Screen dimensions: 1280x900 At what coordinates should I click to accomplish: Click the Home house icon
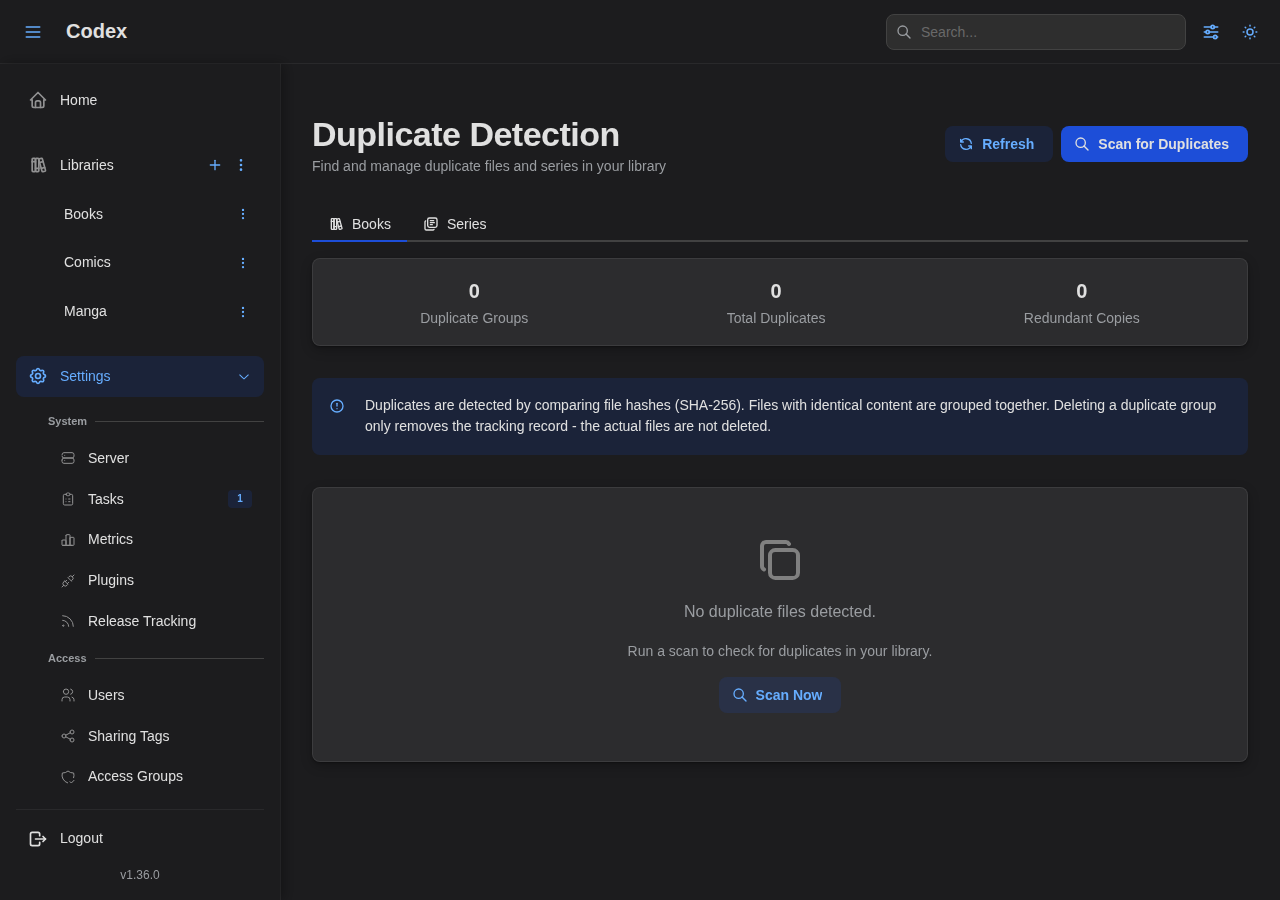coord(38,100)
